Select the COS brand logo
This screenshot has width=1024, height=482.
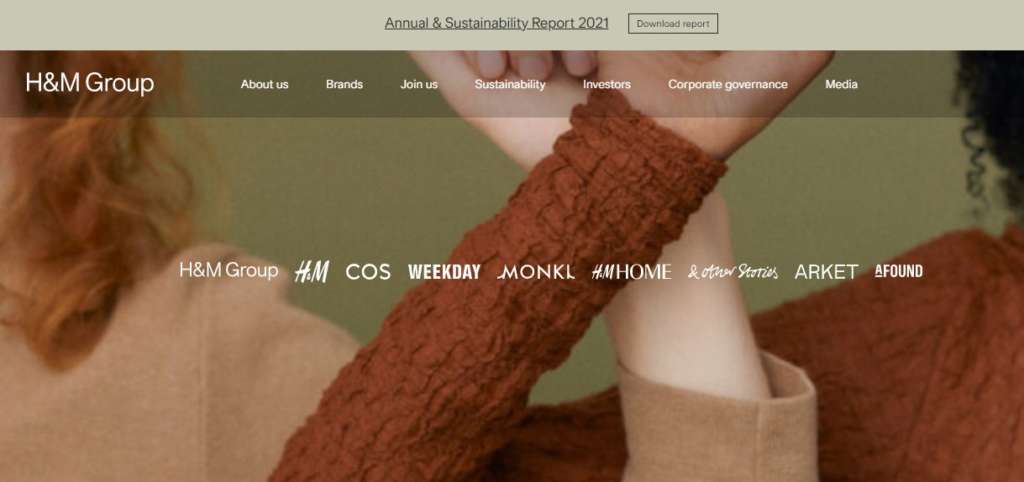[368, 272]
